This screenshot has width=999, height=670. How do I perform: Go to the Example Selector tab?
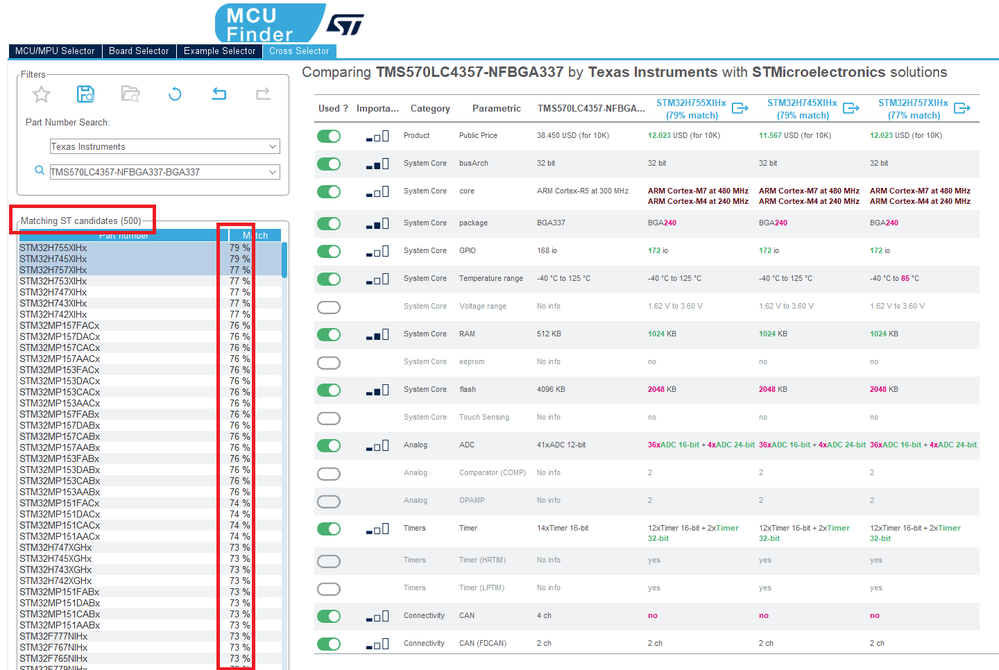click(x=219, y=51)
